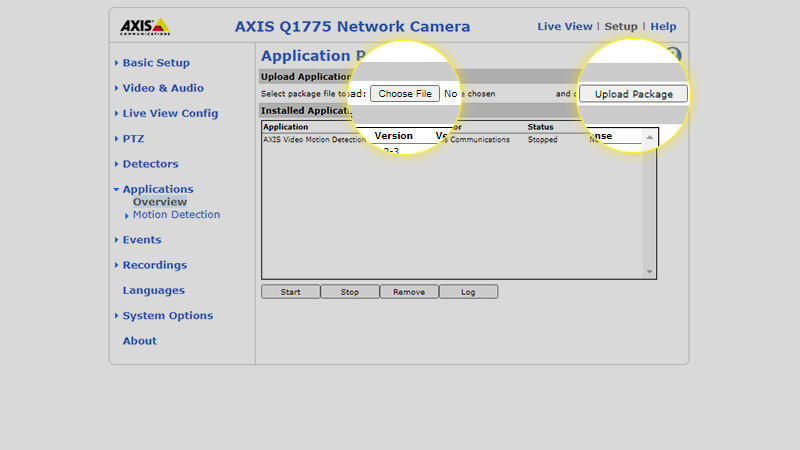
Task: Open the Live View link
Action: coord(564,27)
